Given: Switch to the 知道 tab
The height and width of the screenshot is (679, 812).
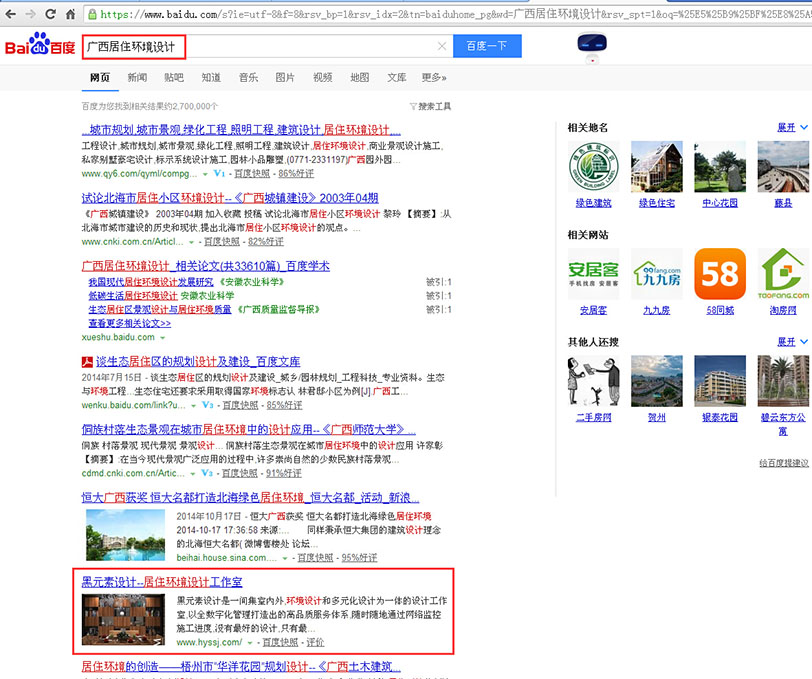Looking at the screenshot, I should [211, 78].
